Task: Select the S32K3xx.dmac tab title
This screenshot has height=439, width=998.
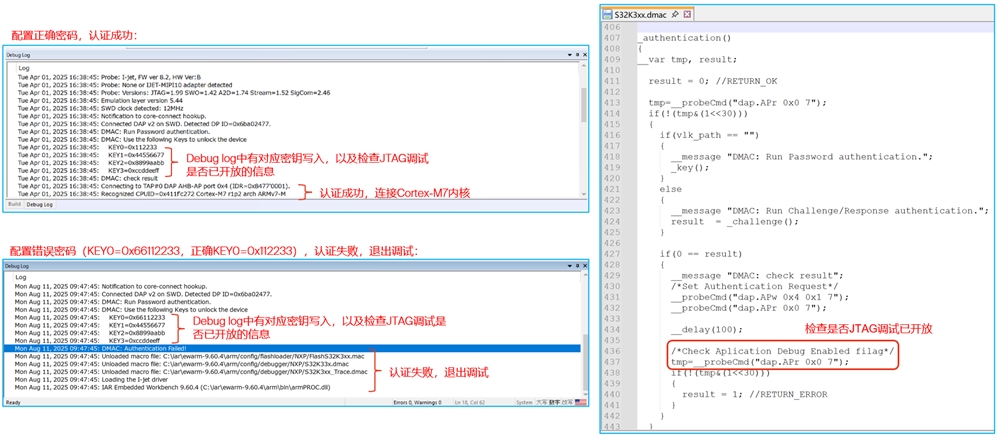Action: [x=642, y=13]
